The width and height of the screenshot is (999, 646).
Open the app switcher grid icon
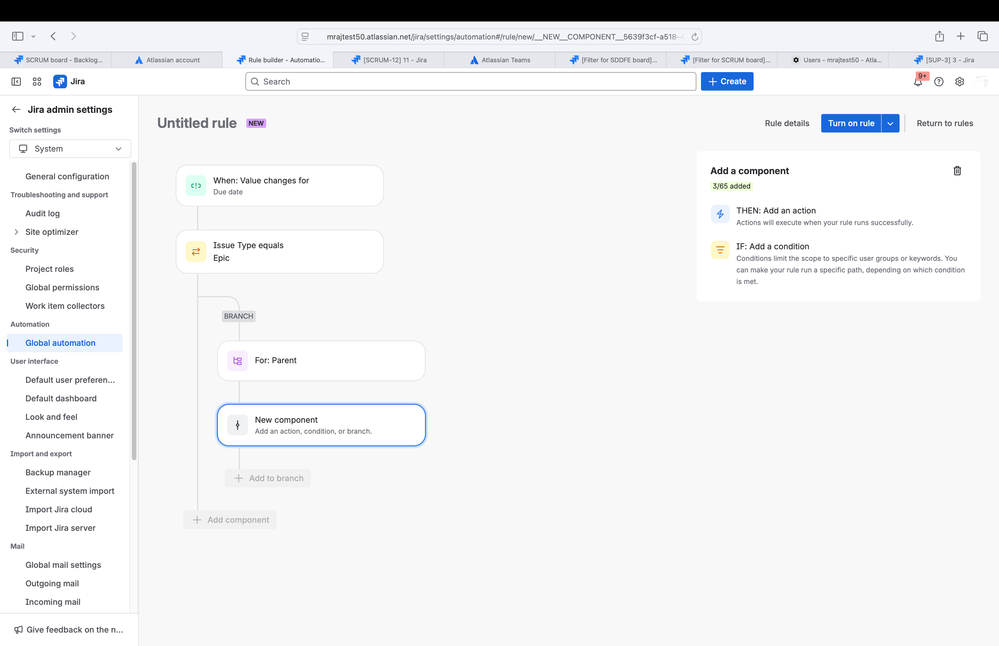point(37,82)
